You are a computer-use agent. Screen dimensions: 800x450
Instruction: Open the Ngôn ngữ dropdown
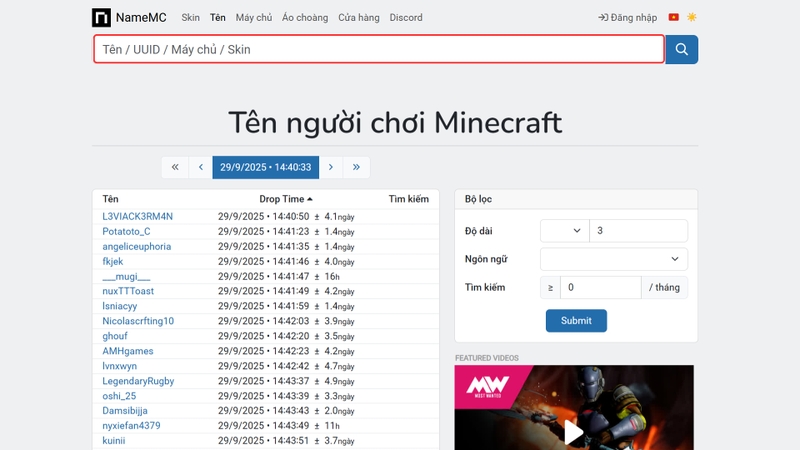click(x=614, y=259)
